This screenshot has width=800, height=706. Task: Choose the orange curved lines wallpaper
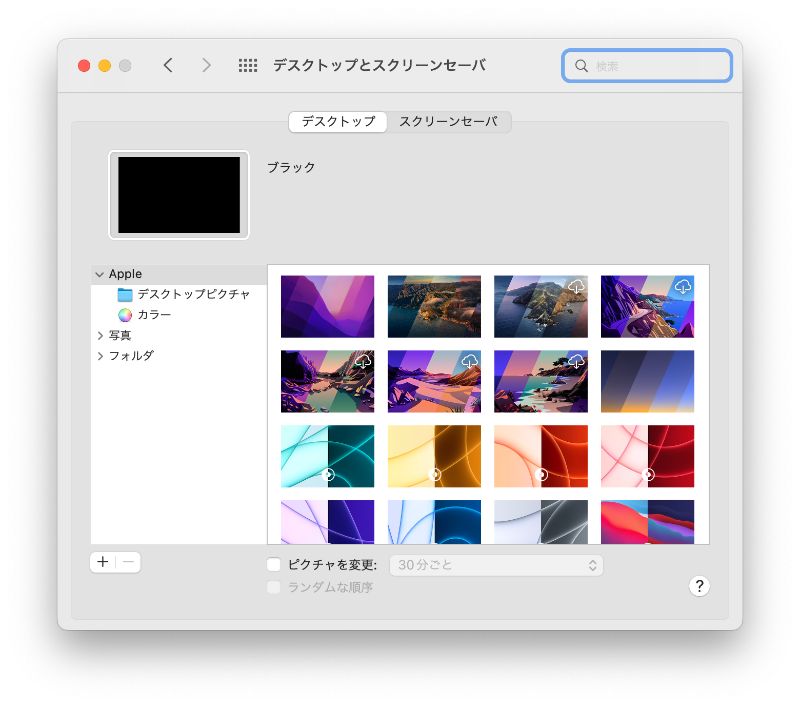point(541,456)
